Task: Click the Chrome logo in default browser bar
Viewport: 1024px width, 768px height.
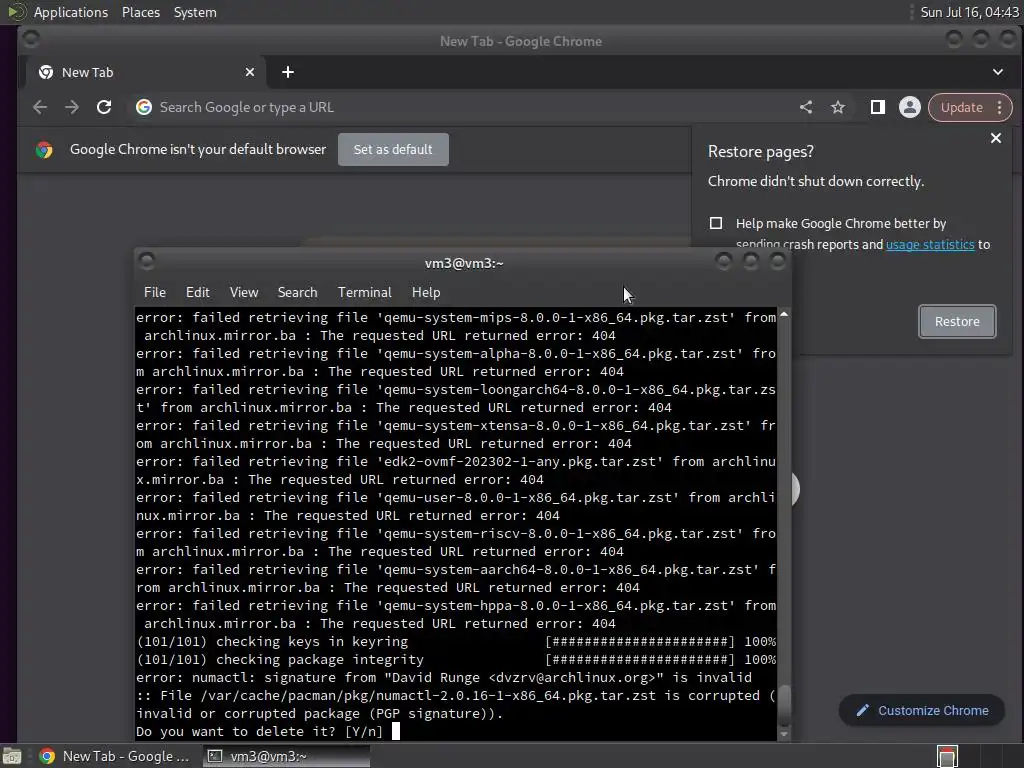Action: 44,150
